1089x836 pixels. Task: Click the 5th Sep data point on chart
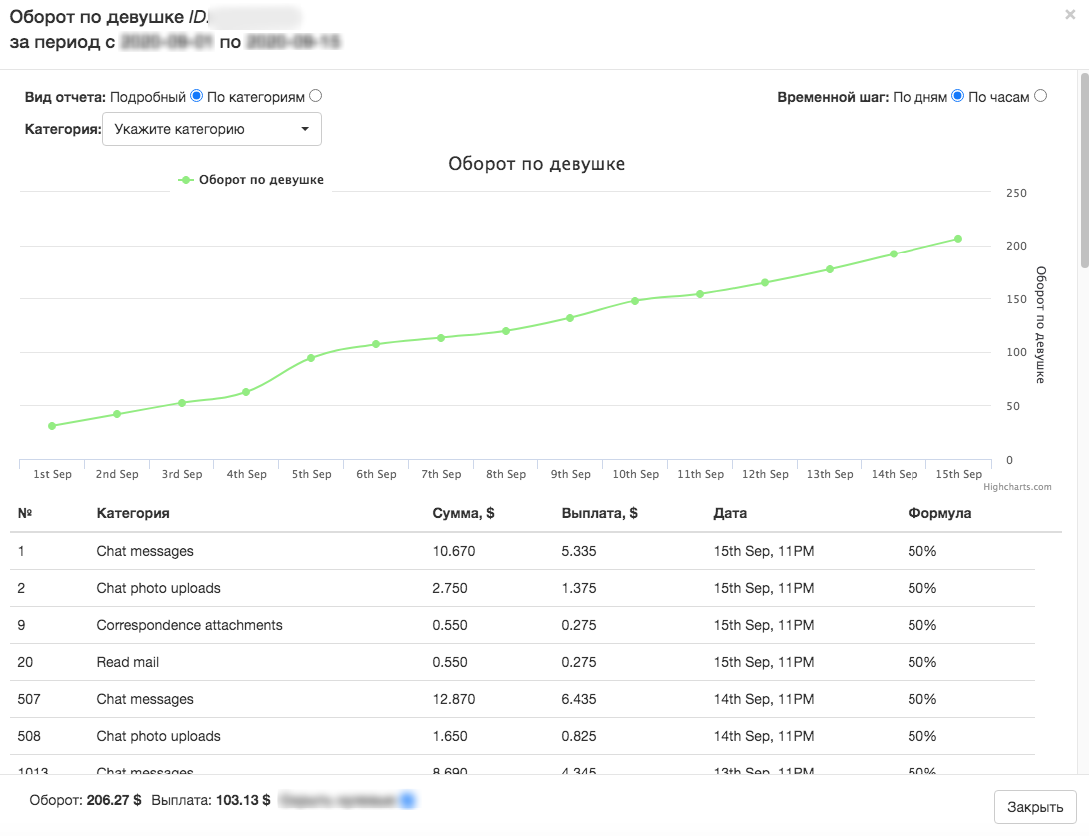tap(311, 358)
